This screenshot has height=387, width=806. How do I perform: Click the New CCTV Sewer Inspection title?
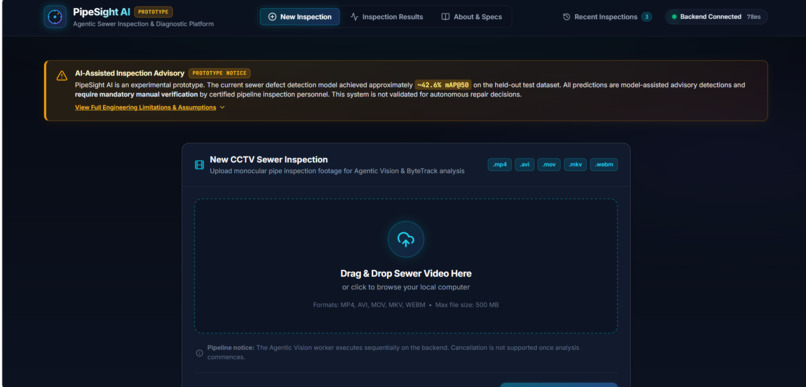pyautogui.click(x=268, y=160)
